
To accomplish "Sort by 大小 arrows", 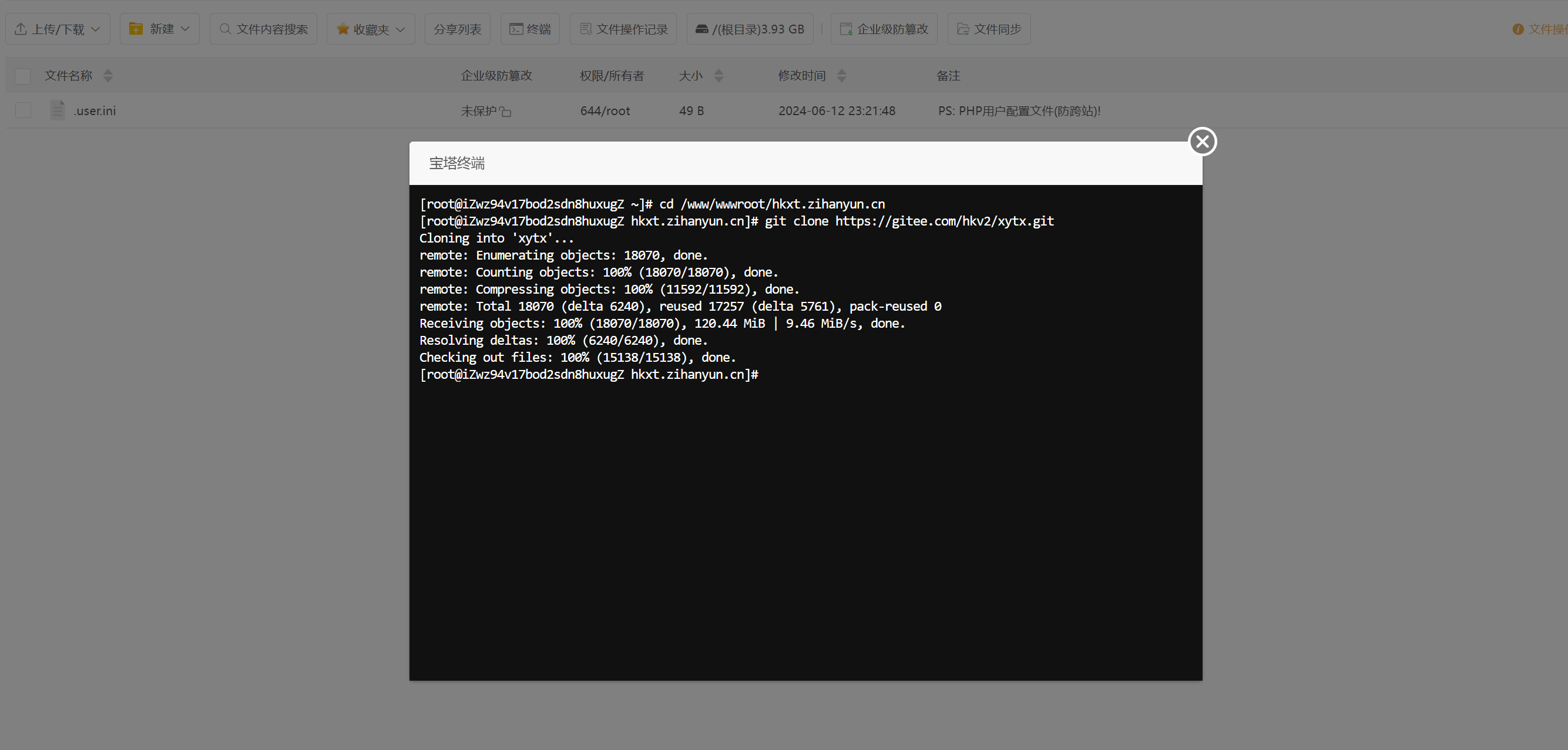I will [718, 76].
